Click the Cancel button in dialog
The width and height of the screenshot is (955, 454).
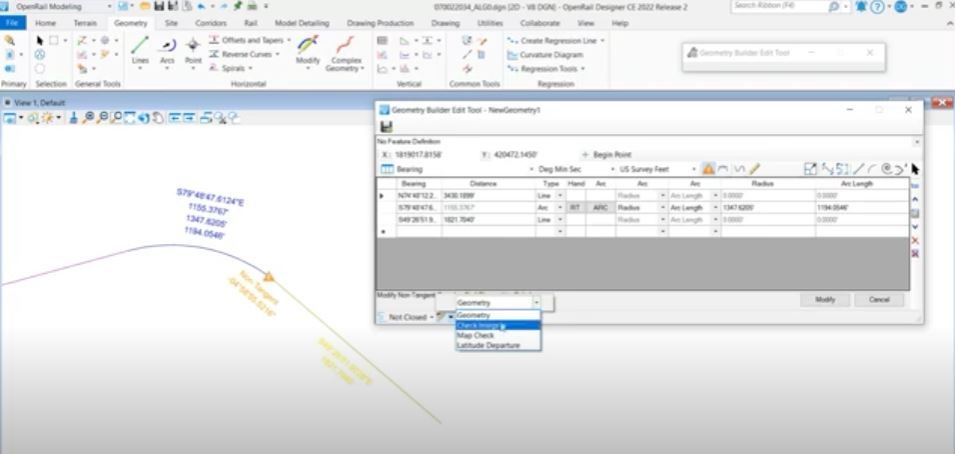(879, 300)
